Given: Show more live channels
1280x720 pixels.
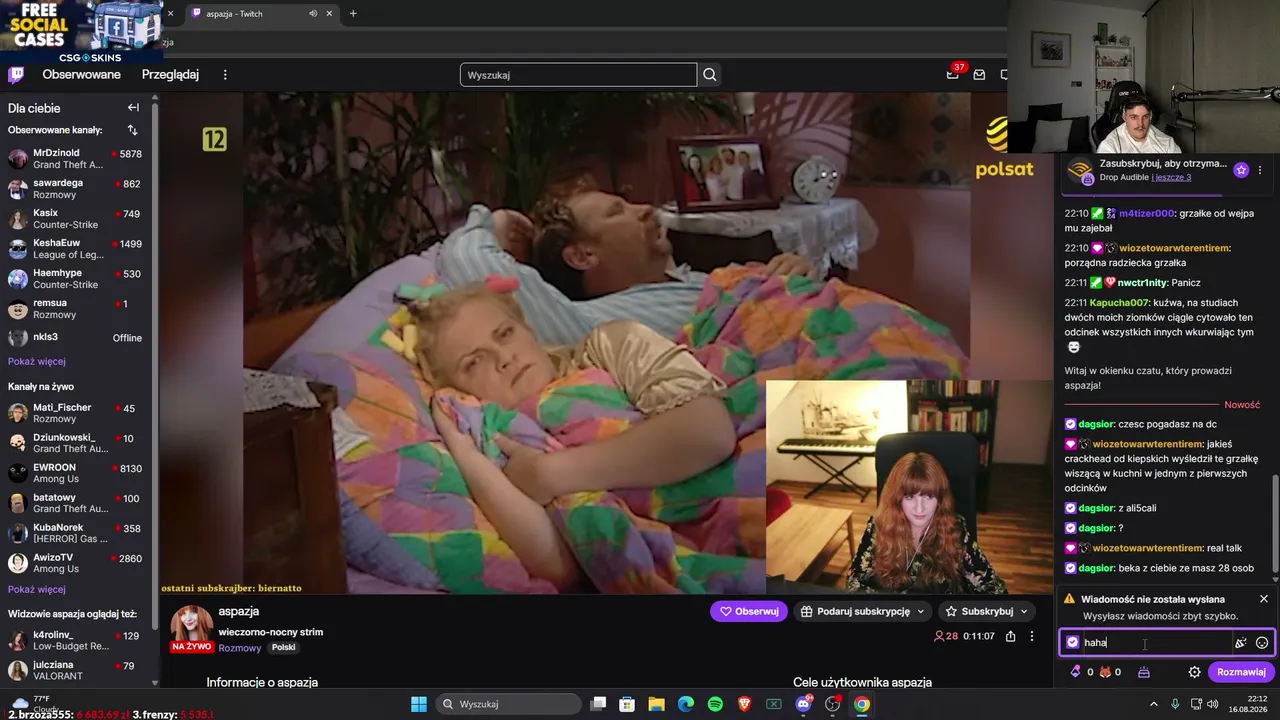Looking at the screenshot, I should (x=36, y=589).
